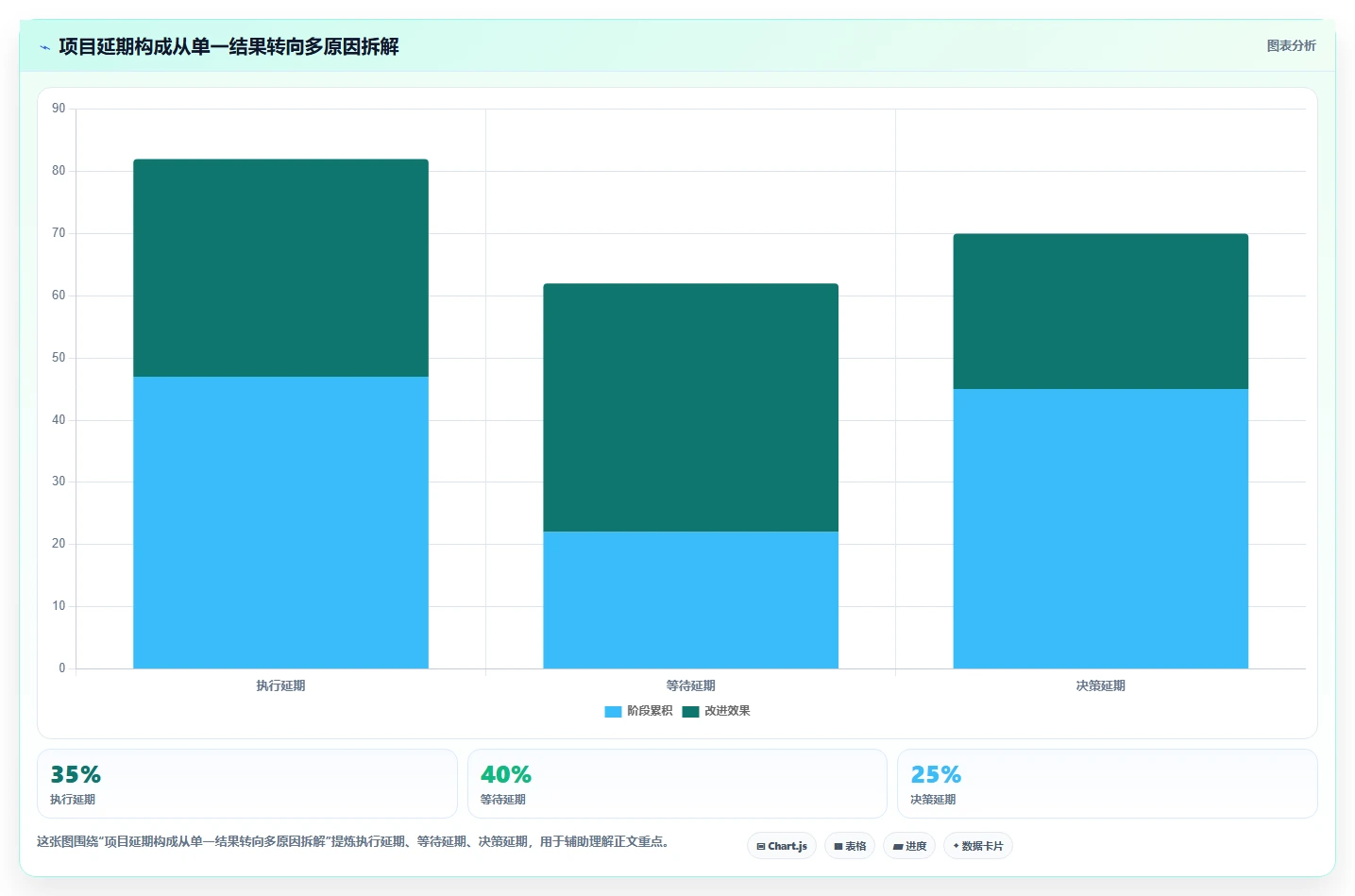The image size is (1355, 896).
Task: Click the 等待延期 x-axis label
Action: pos(690,685)
